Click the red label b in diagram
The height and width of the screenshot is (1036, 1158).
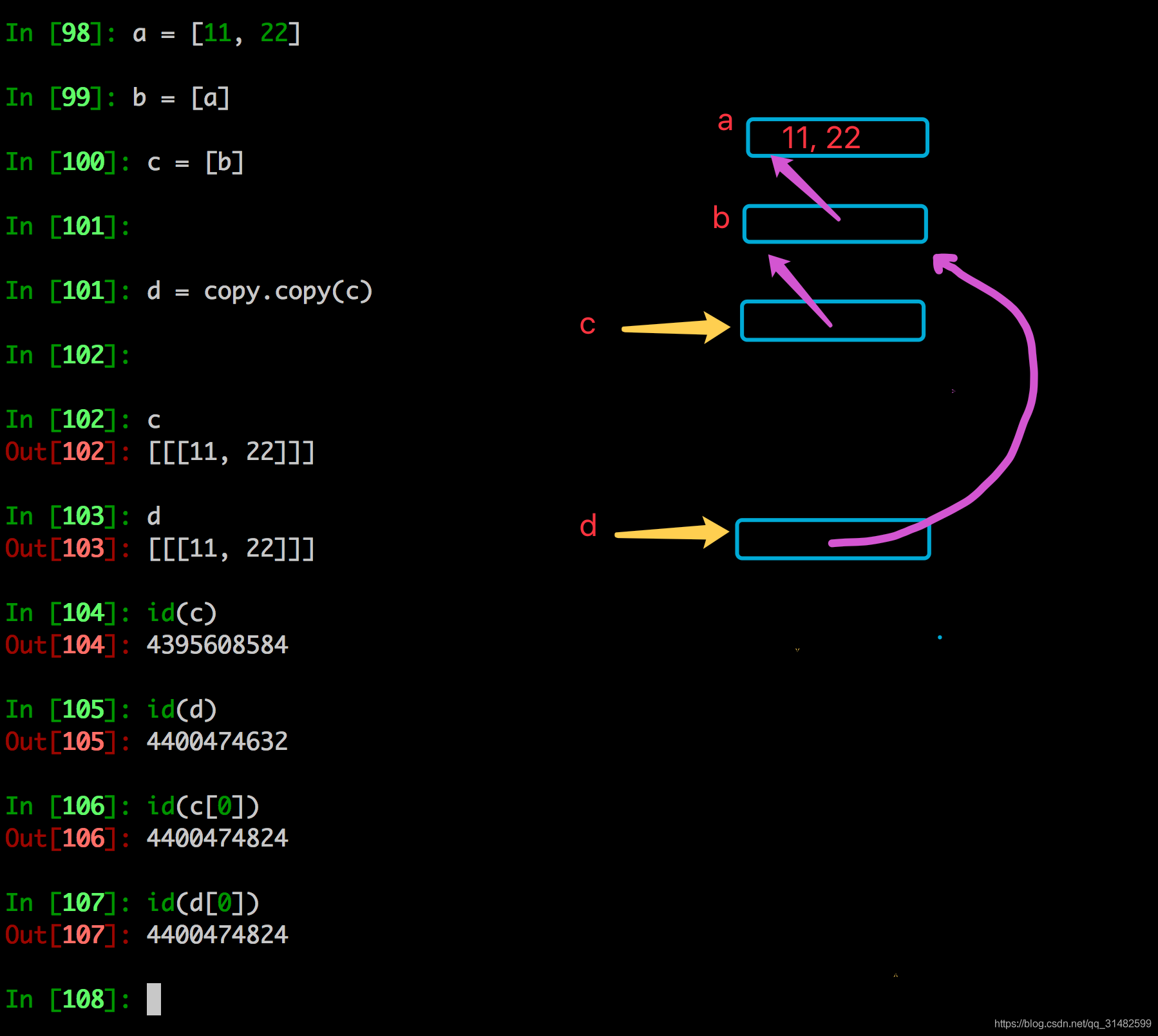tap(721, 218)
